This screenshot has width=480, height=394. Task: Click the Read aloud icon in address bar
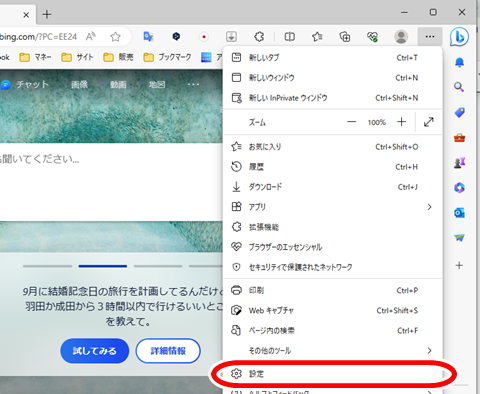click(x=90, y=36)
